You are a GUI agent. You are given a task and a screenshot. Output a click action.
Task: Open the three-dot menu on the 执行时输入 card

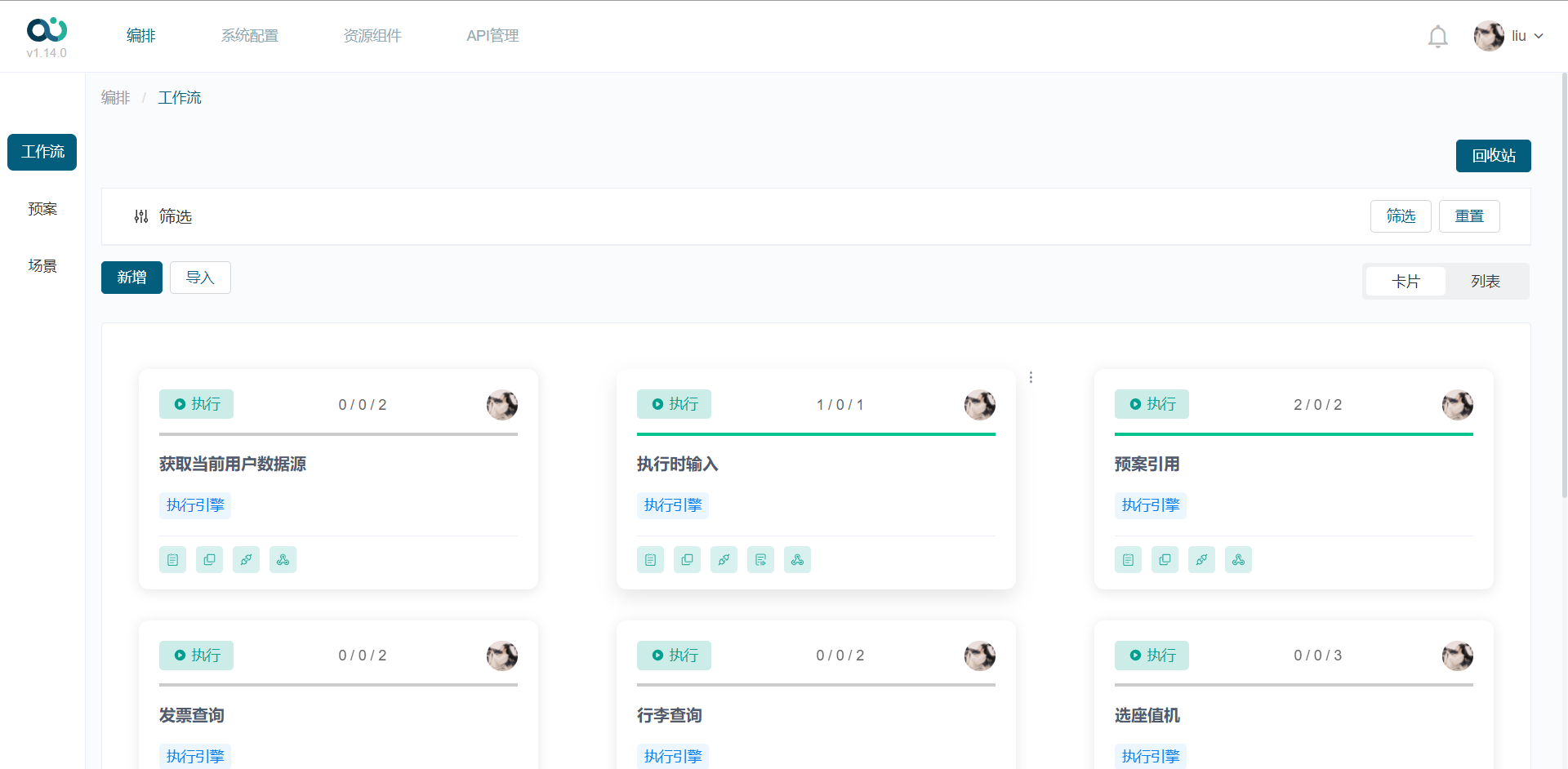tap(1031, 377)
